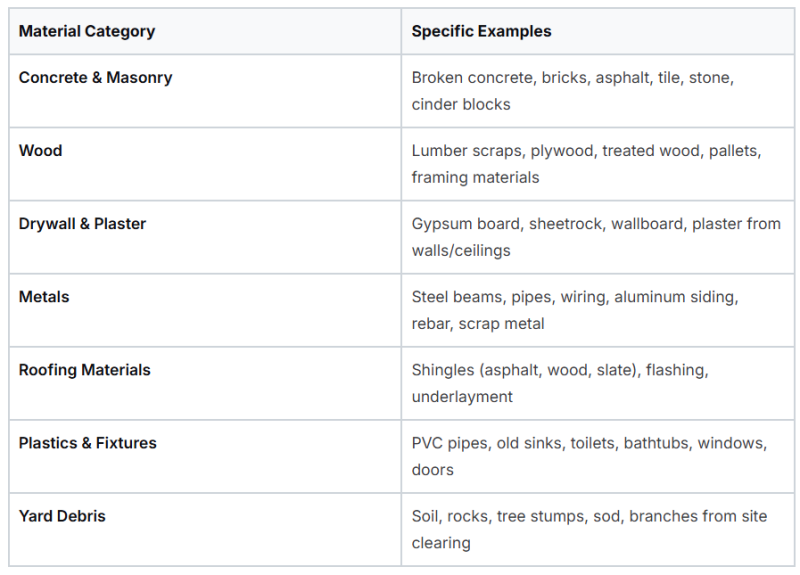Click the Plastics & Fixtures row label
Viewport: 800px width, 575px height.
tap(88, 443)
